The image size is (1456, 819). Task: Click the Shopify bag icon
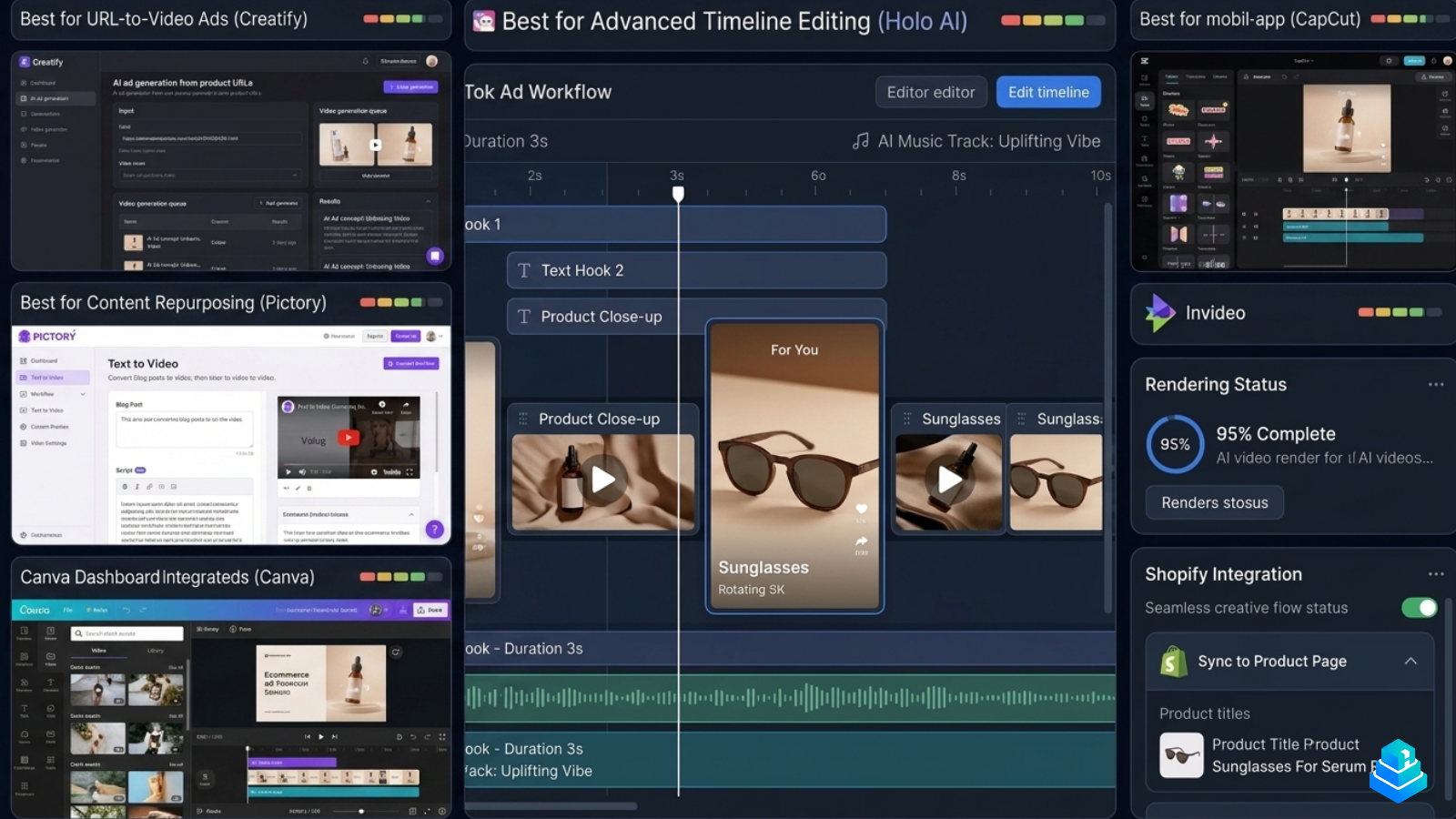[x=1174, y=662]
